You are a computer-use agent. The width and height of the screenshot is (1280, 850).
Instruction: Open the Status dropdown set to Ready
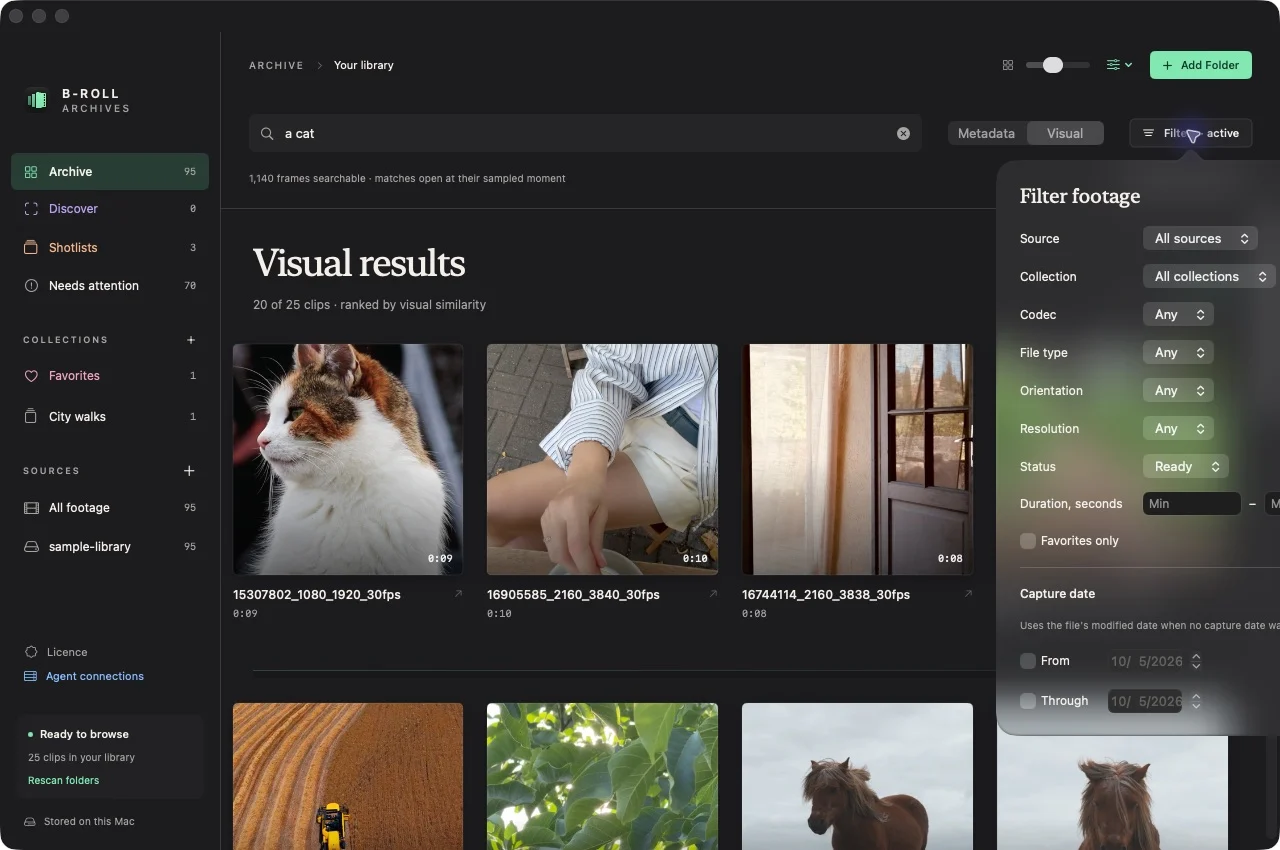pyautogui.click(x=1185, y=467)
